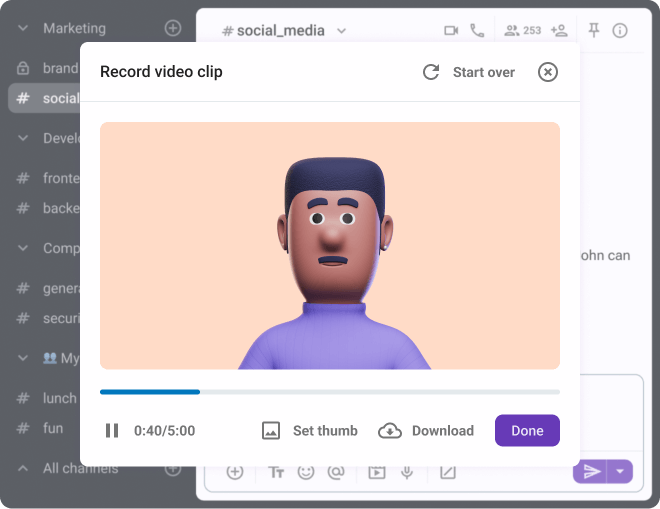Collapse the My… section chevron
Image resolution: width=660 pixels, height=509 pixels.
(23, 358)
